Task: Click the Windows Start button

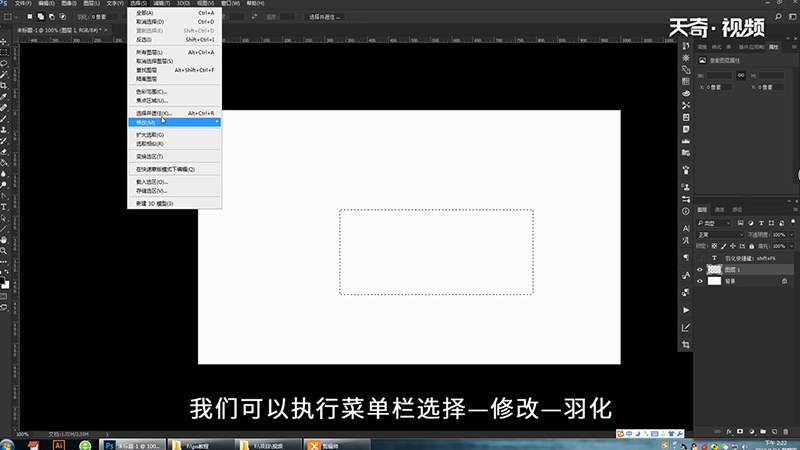Action: tap(7, 445)
